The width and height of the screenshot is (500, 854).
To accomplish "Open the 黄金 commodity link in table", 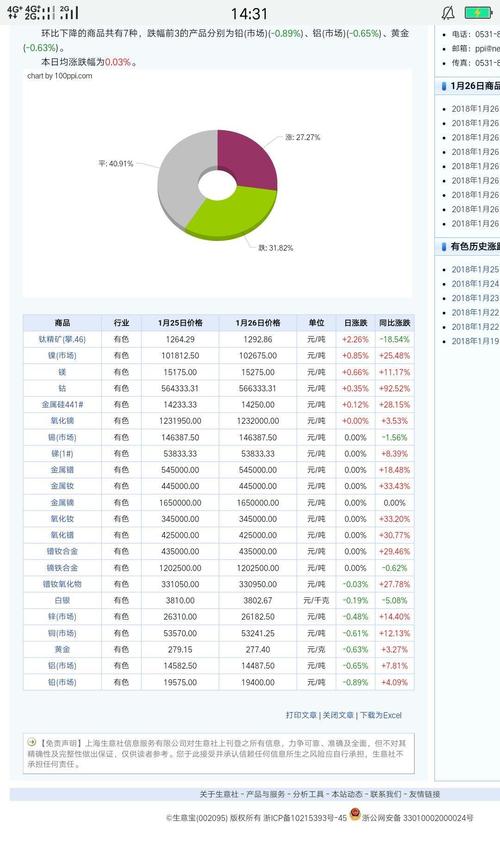I will 62,649.
